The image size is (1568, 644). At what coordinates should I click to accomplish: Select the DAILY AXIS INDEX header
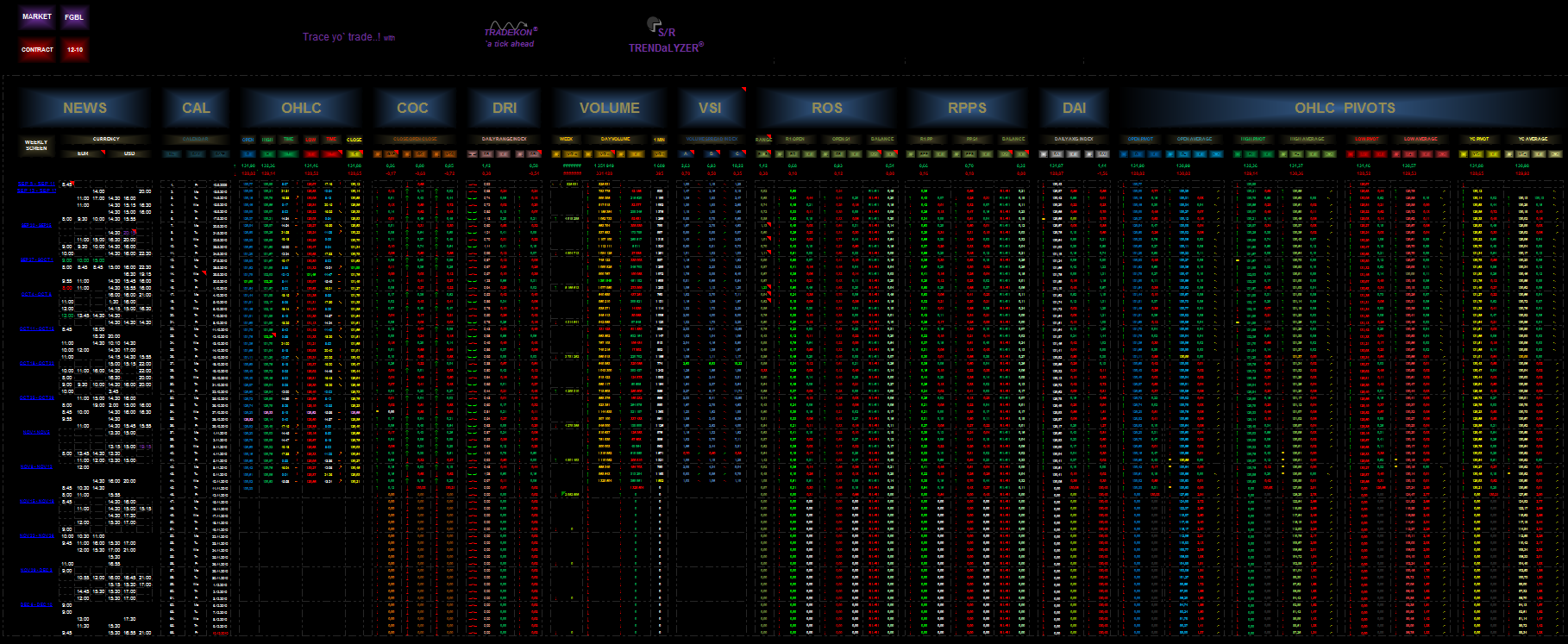click(x=1074, y=139)
